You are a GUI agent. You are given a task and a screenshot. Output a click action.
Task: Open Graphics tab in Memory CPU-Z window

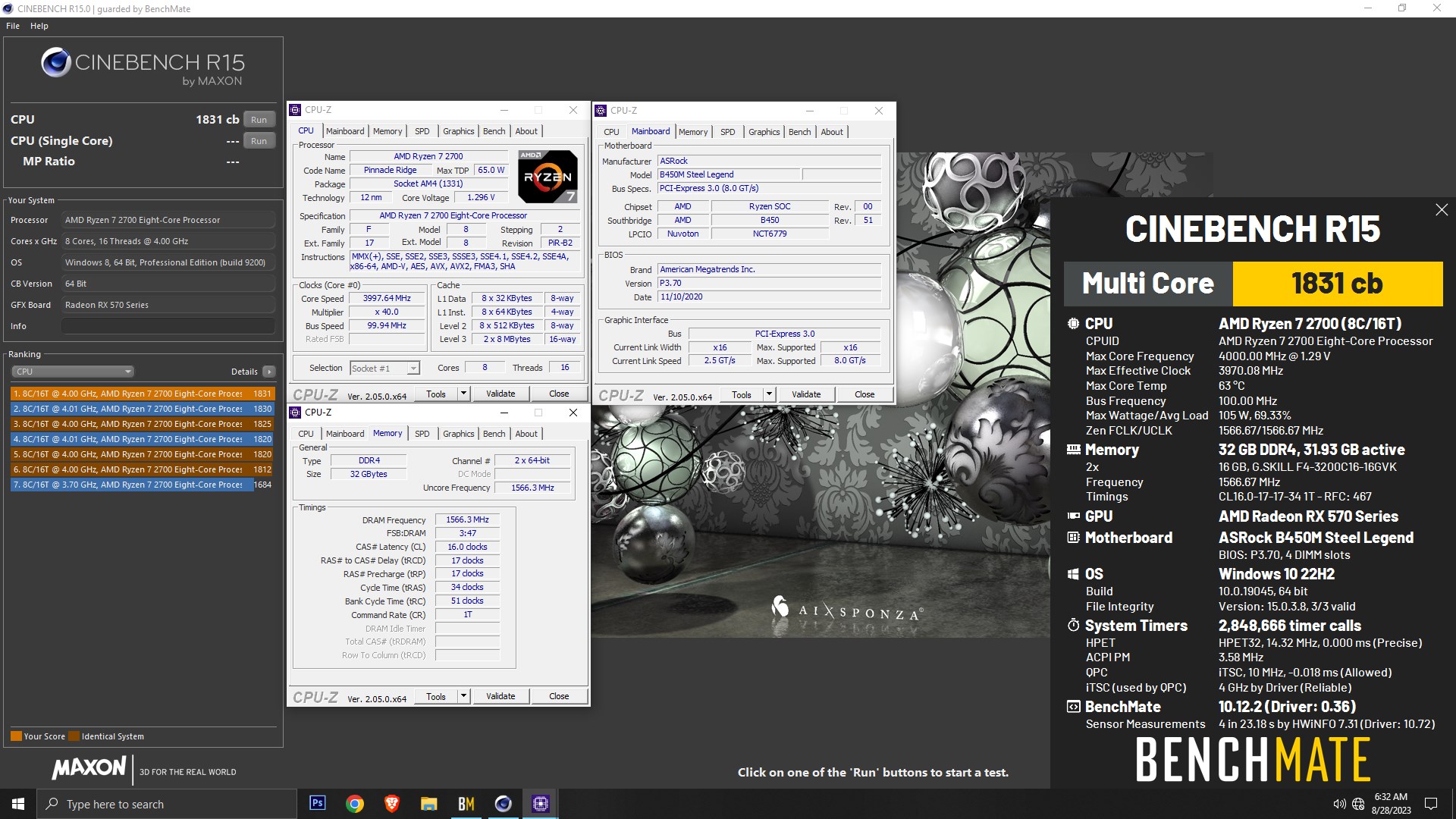(459, 434)
